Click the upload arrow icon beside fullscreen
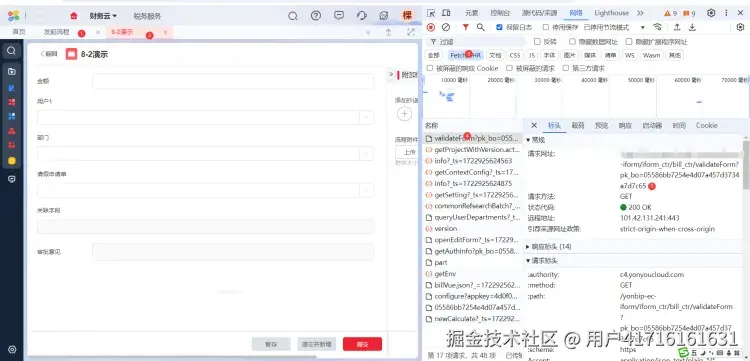 click(x=388, y=32)
